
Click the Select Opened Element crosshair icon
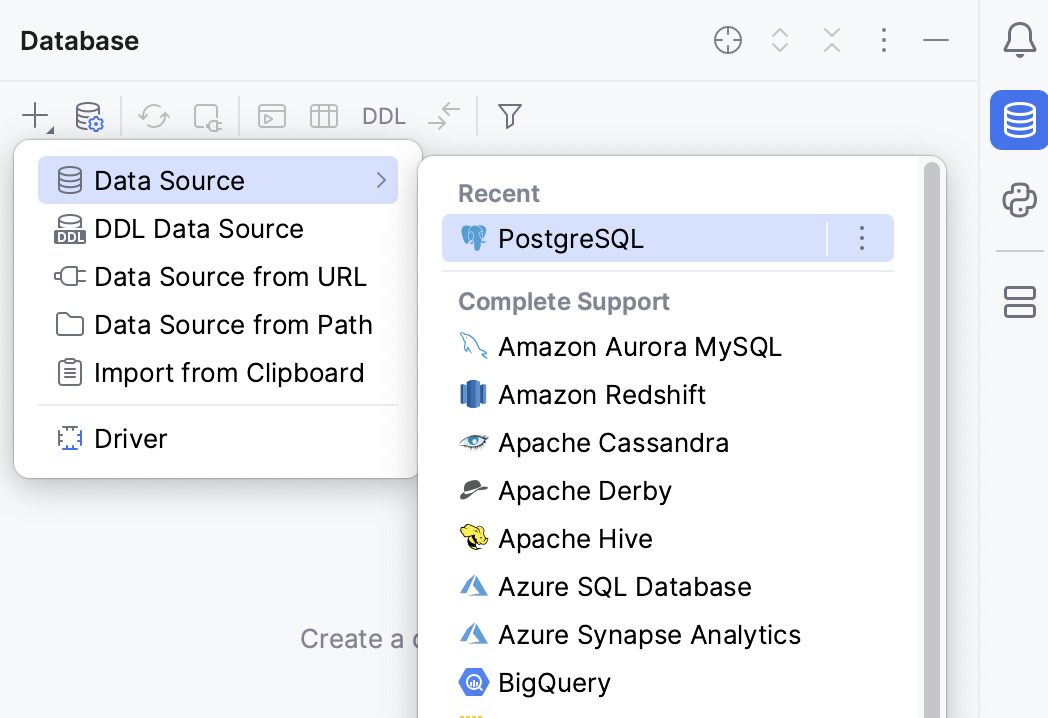pyautogui.click(x=728, y=40)
